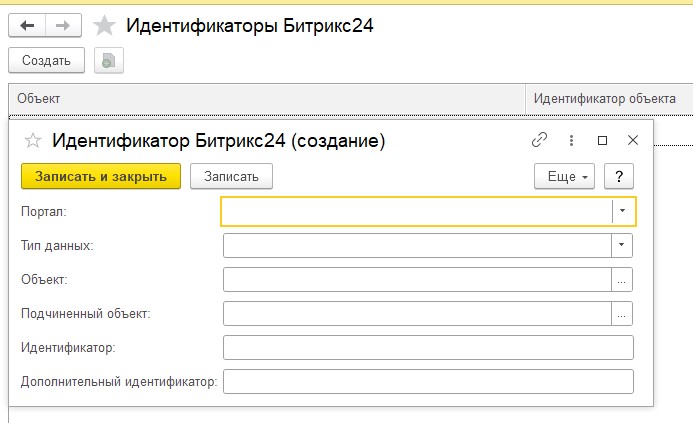Click the Дополнительный идентификатор text field
This screenshot has width=693, height=423.
(x=428, y=382)
